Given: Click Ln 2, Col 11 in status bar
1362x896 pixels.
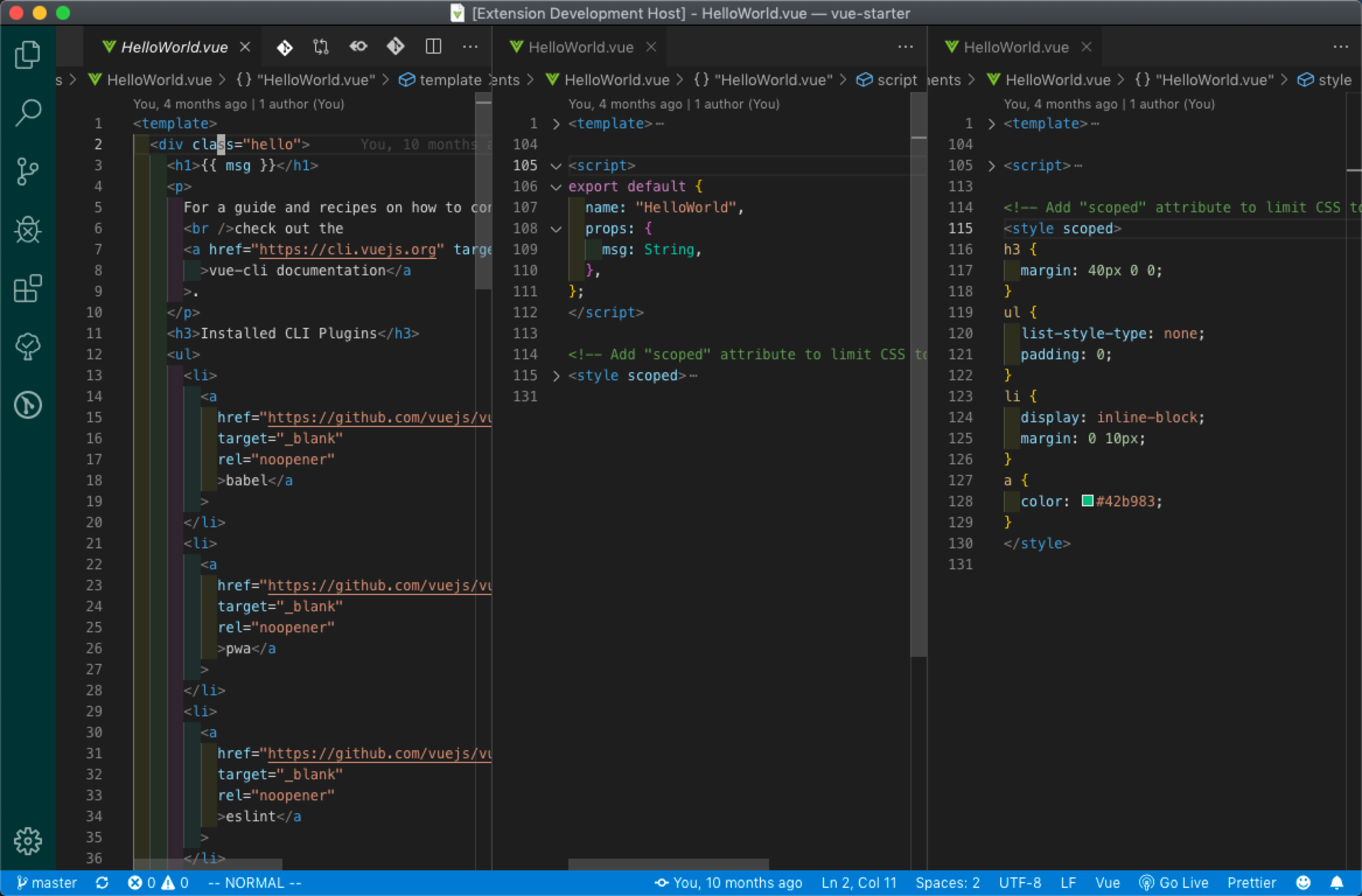Looking at the screenshot, I should 858,883.
